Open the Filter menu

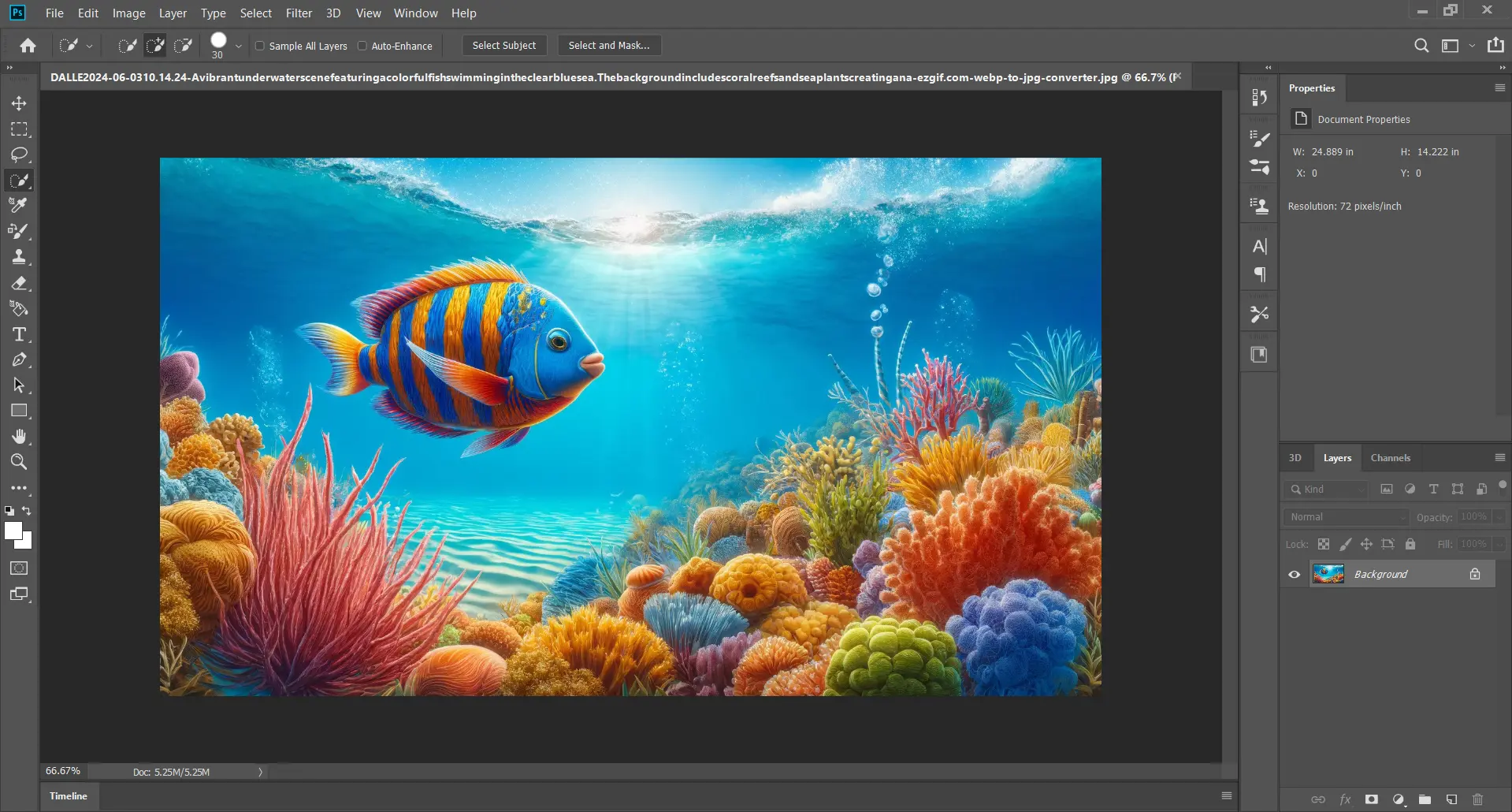click(x=299, y=13)
